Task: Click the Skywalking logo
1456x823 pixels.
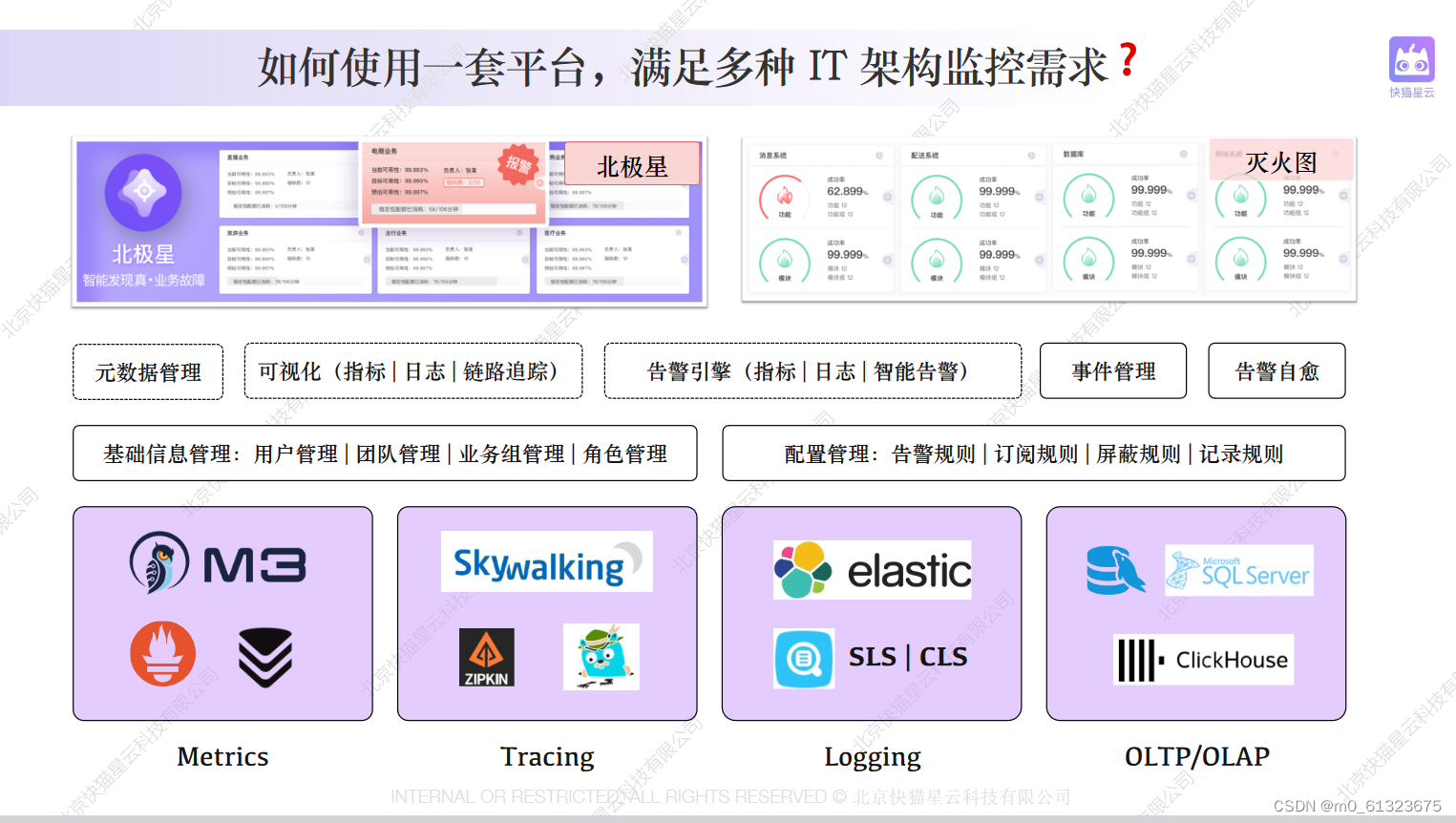Action: click(547, 562)
